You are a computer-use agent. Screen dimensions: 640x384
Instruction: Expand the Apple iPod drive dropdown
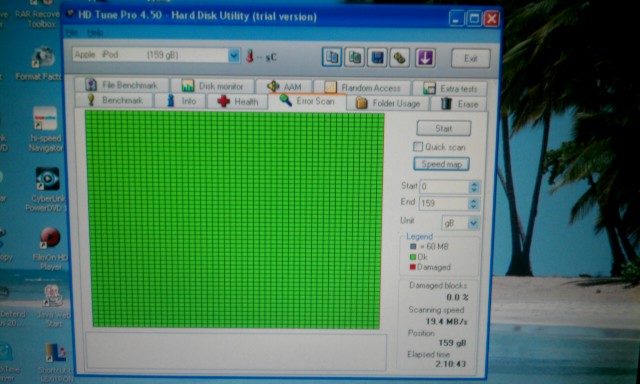click(234, 55)
